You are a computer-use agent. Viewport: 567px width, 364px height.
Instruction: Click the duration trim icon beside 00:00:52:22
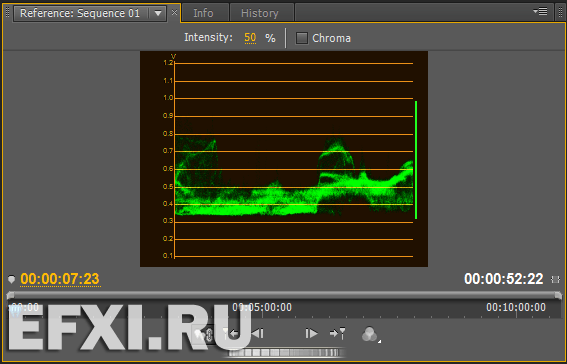(x=555, y=279)
